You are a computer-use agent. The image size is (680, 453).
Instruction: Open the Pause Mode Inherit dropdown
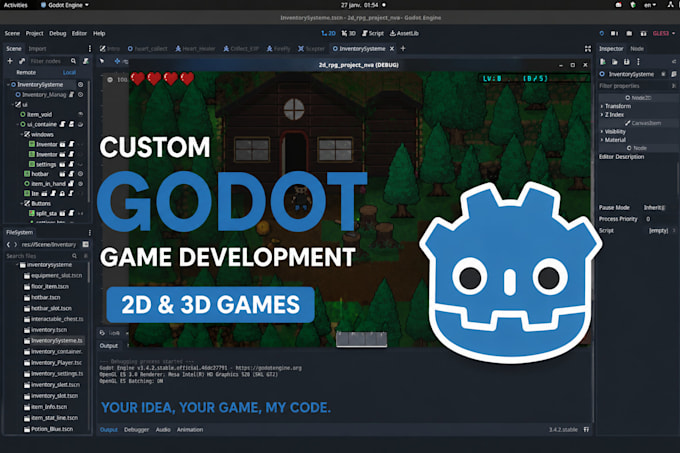coord(655,208)
